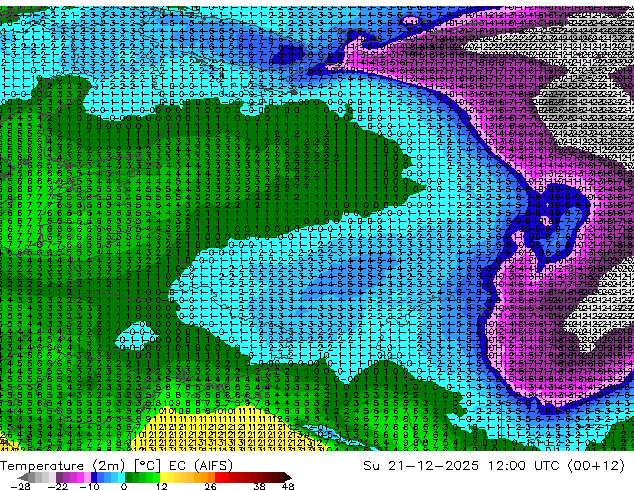This screenshot has width=634, height=490.
Task: Click the "12" legend scale value
Action: [x=162, y=486]
